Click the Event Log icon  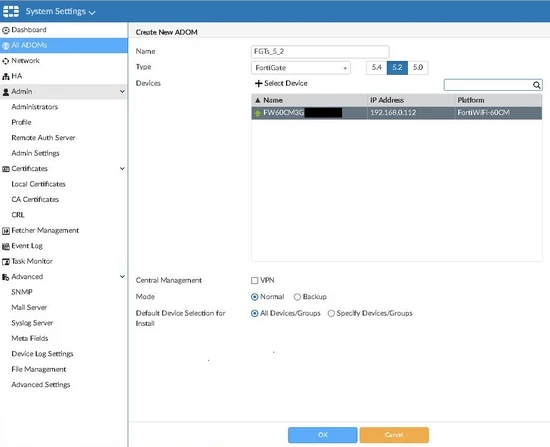(6, 246)
